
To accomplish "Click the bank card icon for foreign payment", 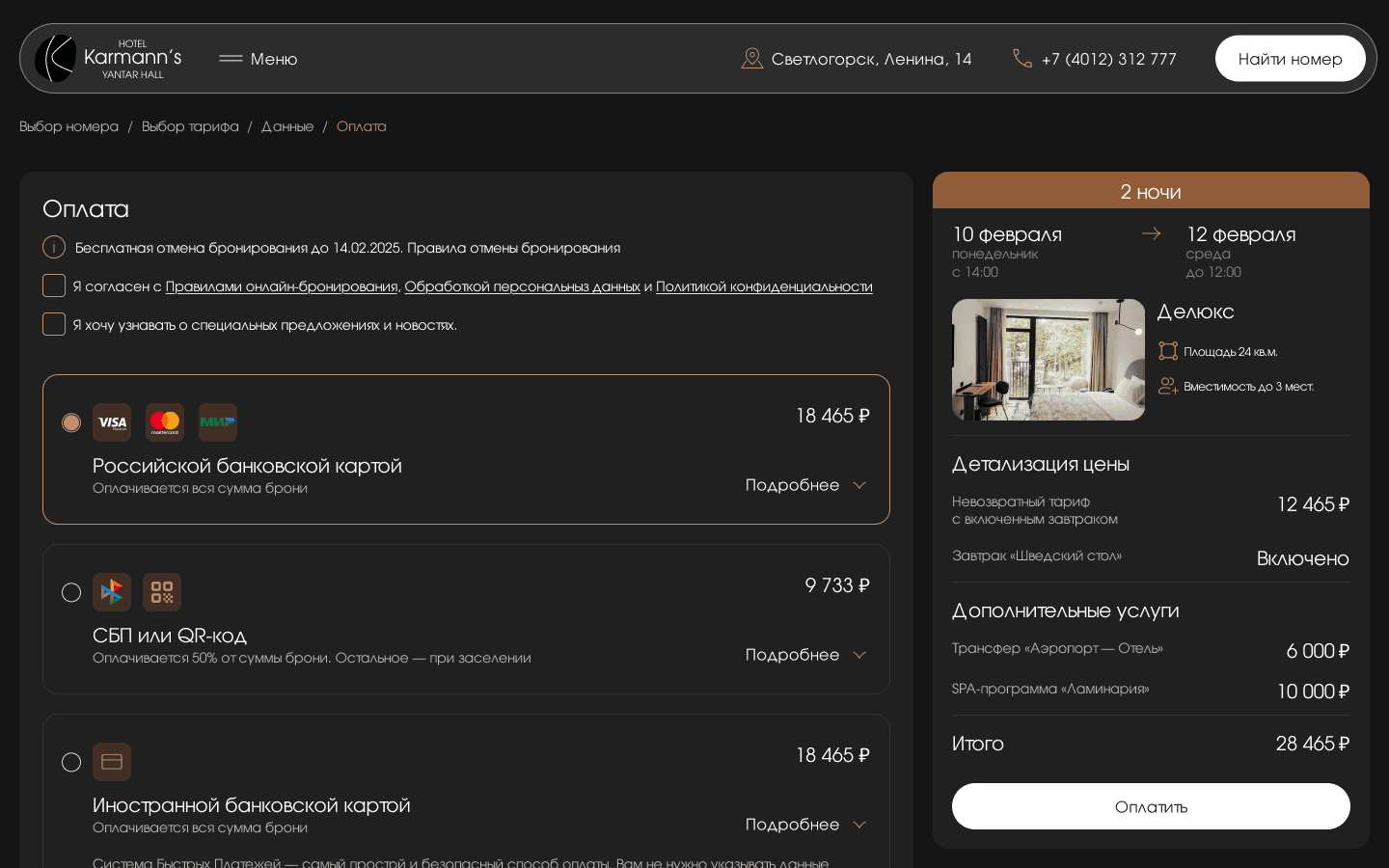I will (x=112, y=762).
